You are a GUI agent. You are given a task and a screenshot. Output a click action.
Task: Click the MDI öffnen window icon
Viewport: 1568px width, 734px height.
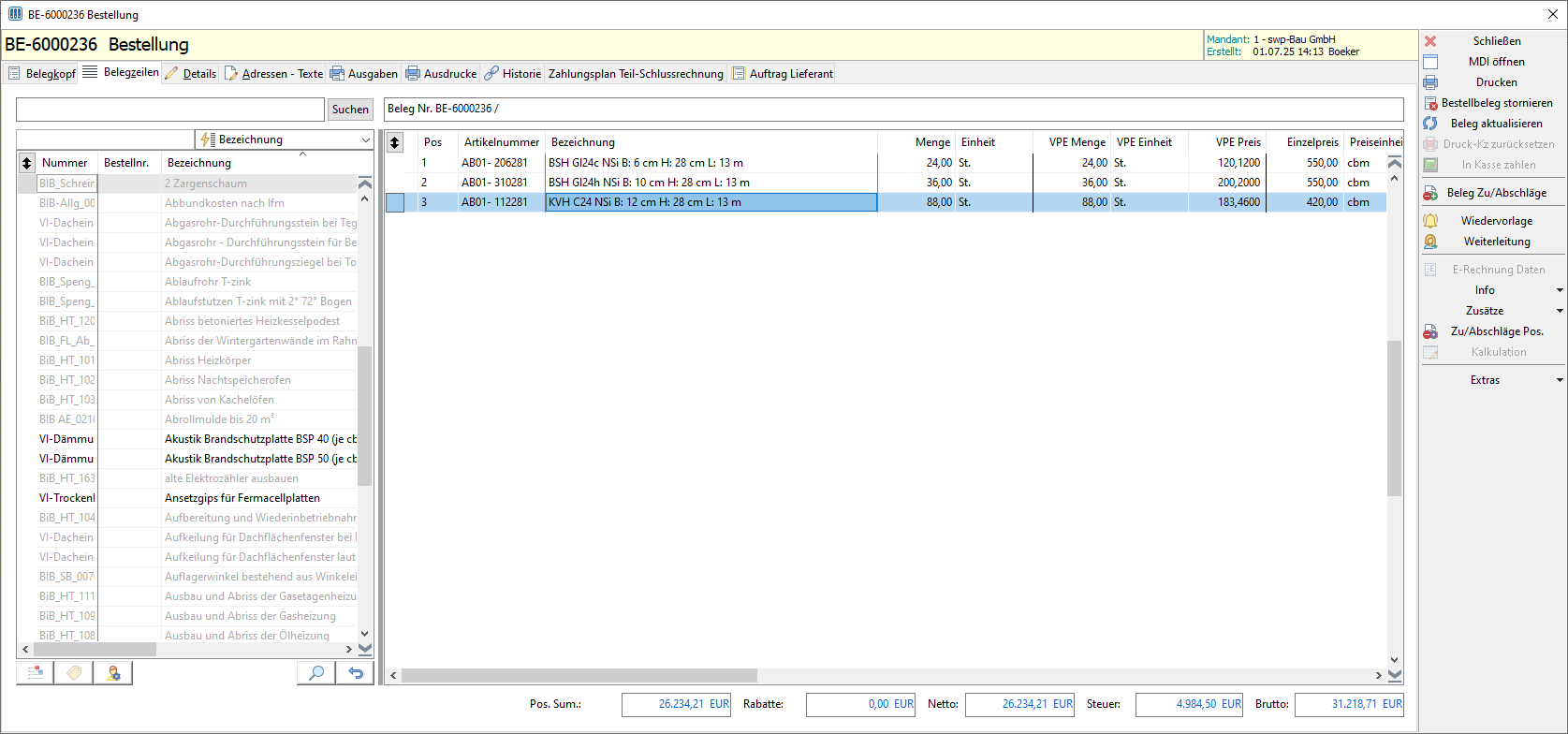click(1430, 62)
